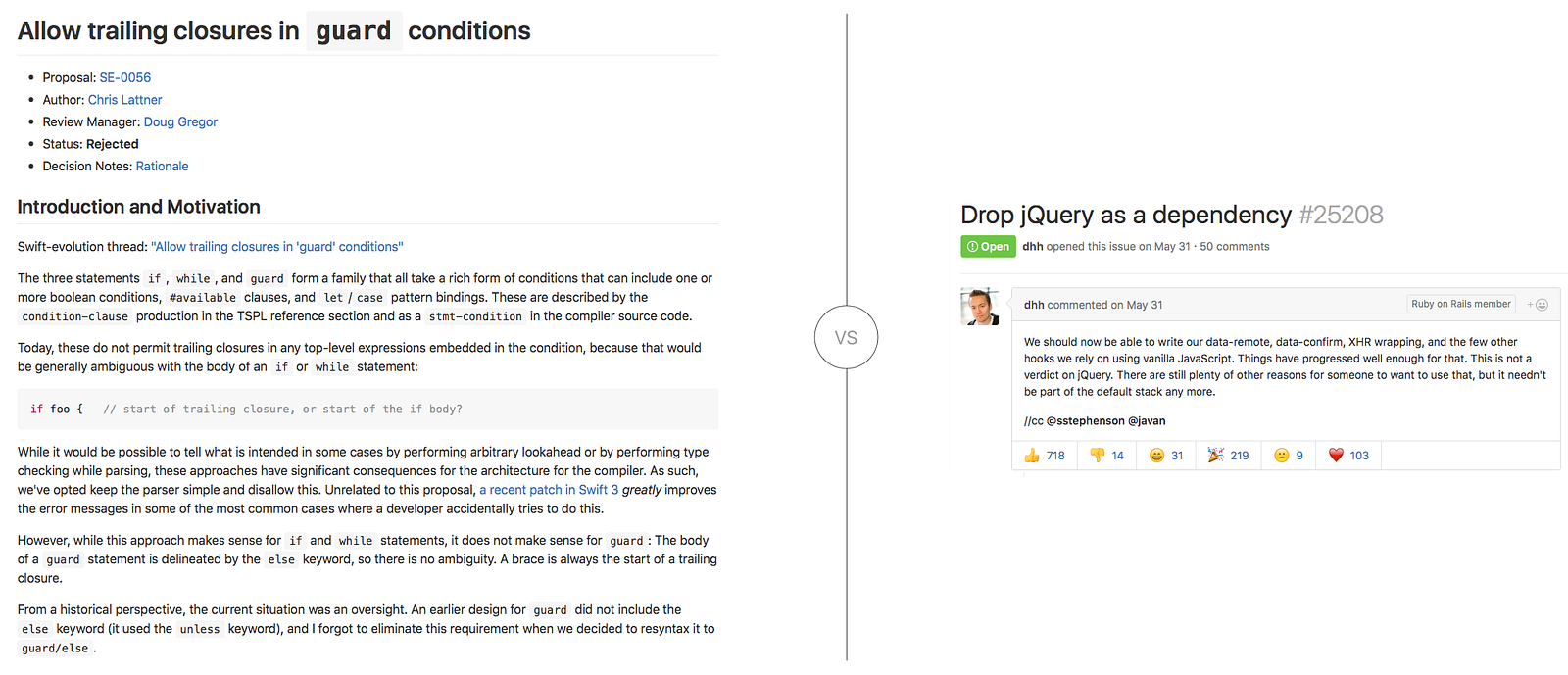Image resolution: width=1568 pixels, height=675 pixels.
Task: Add a reaction using the smiley plus icon
Action: point(1538,305)
